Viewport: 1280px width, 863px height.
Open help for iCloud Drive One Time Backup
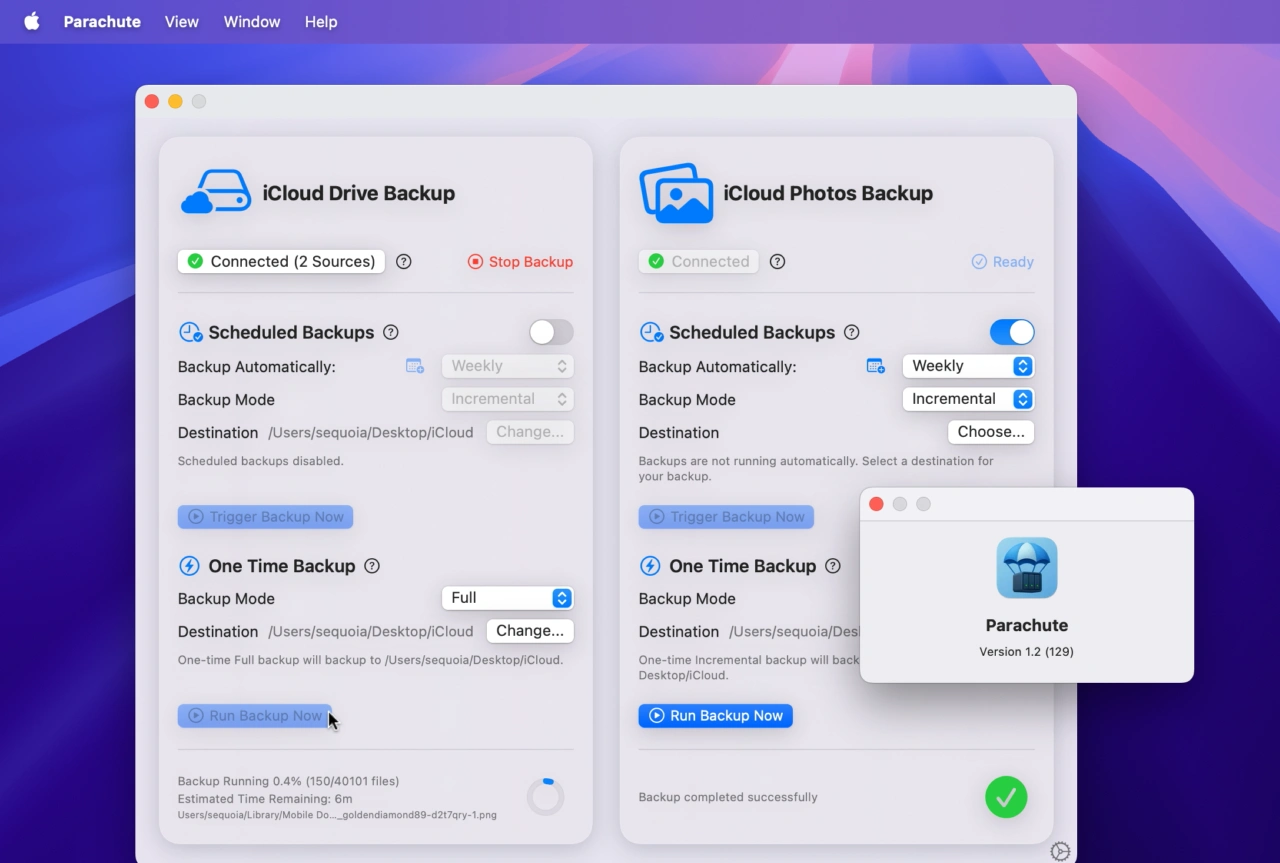pyautogui.click(x=372, y=566)
